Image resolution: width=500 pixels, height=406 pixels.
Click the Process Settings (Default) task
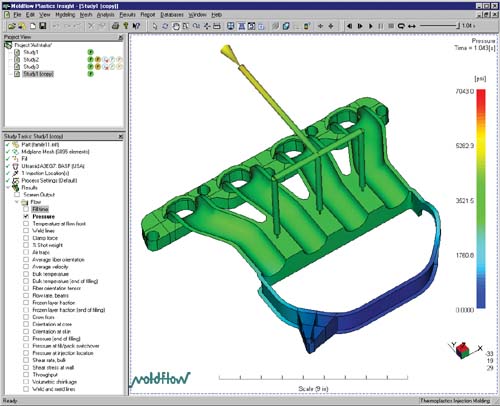(49, 180)
